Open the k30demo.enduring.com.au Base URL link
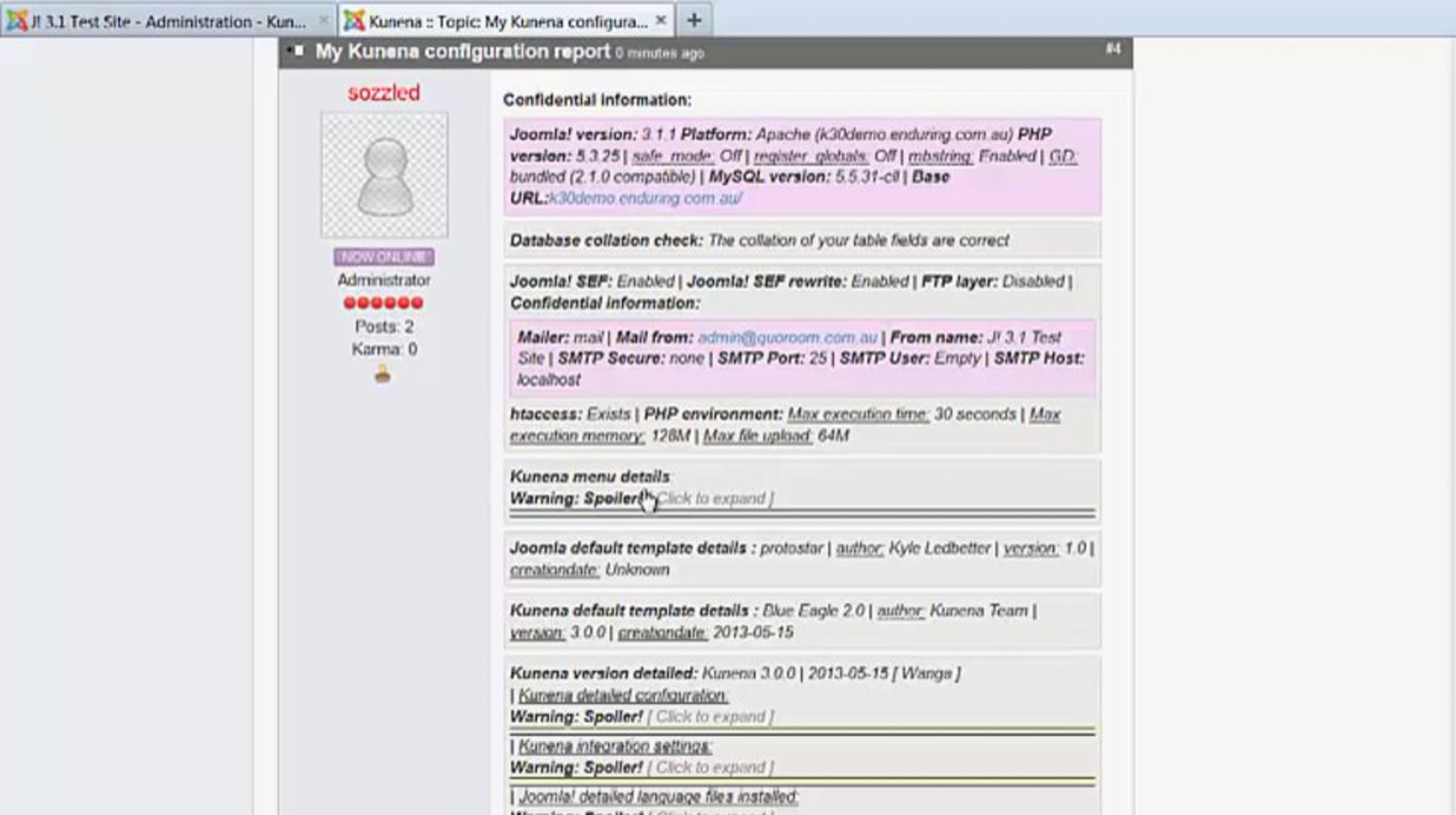The height and width of the screenshot is (815, 1456). tap(645, 198)
